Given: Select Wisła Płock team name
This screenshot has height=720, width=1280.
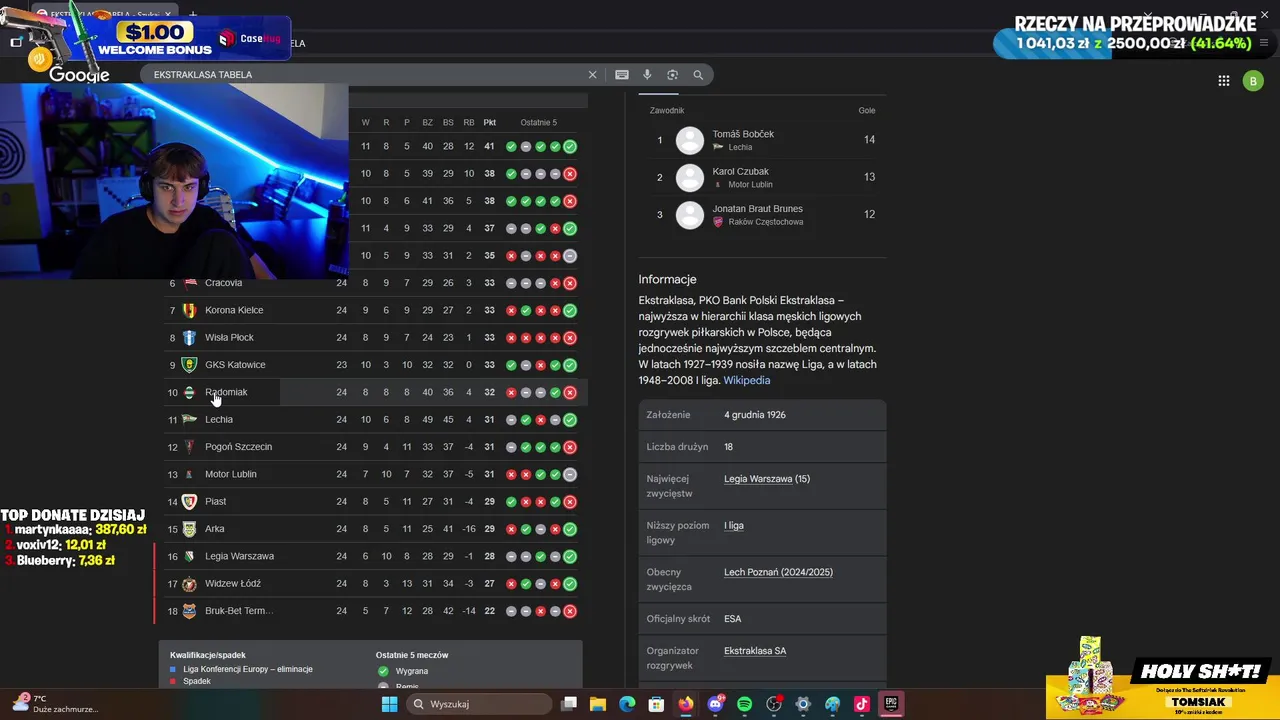Looking at the screenshot, I should click(x=229, y=338).
